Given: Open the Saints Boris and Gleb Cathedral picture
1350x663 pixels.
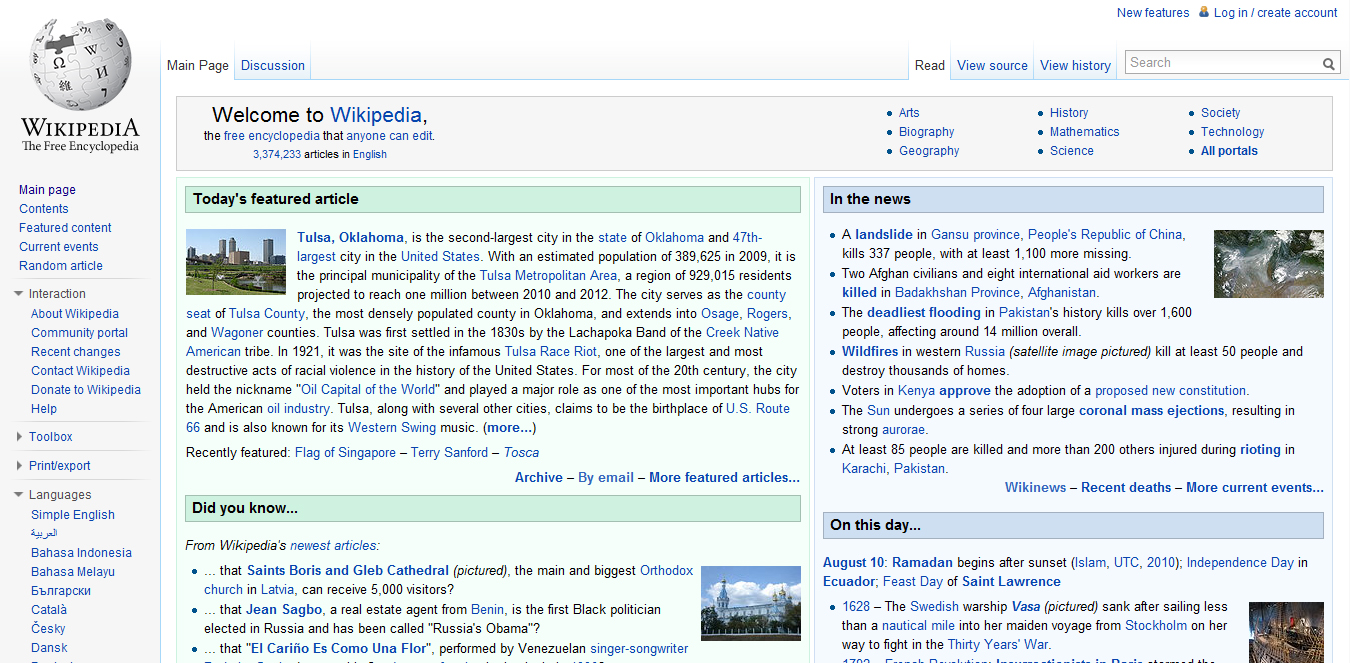Looking at the screenshot, I should (x=751, y=603).
